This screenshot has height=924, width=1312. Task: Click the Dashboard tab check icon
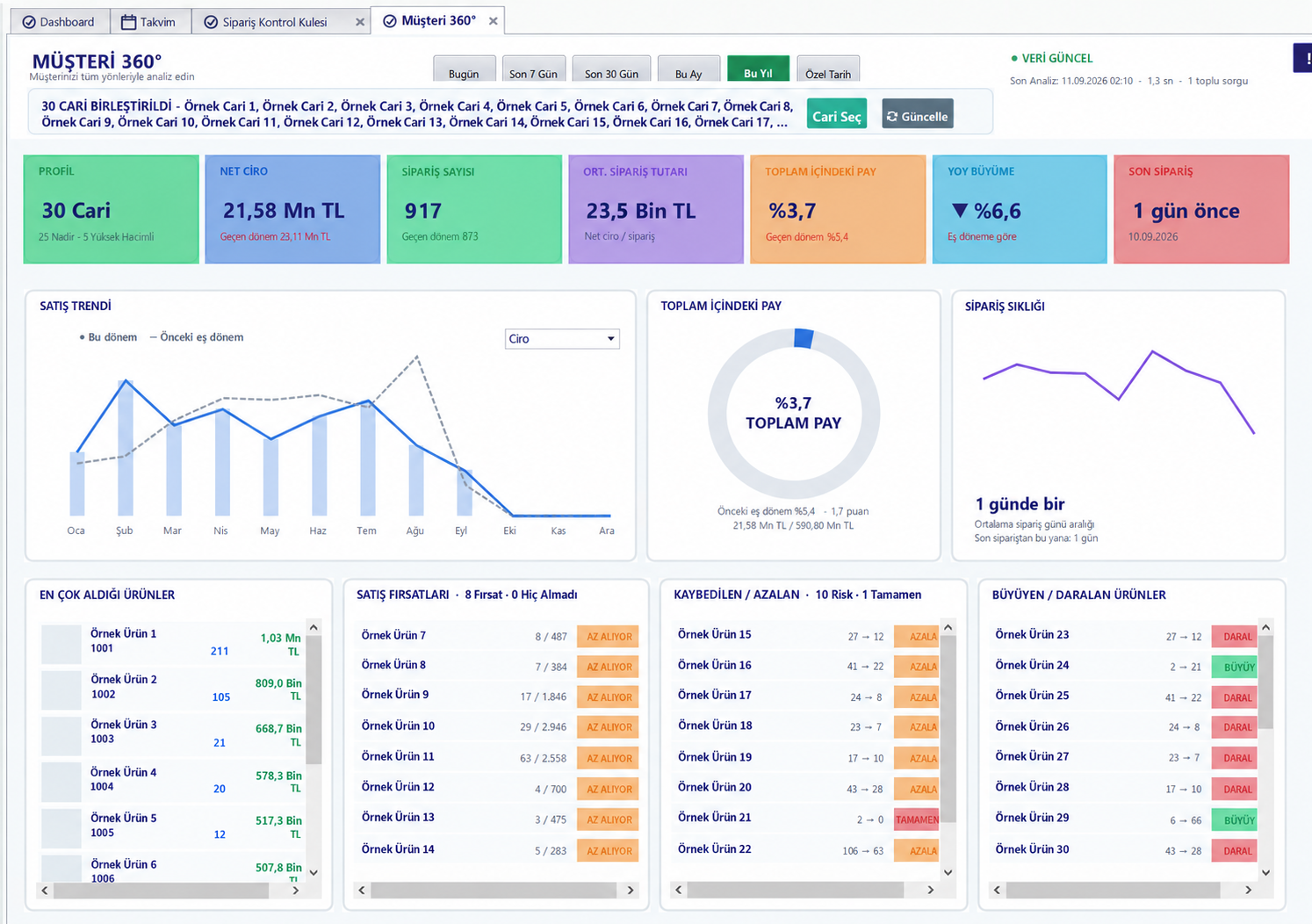point(29,22)
